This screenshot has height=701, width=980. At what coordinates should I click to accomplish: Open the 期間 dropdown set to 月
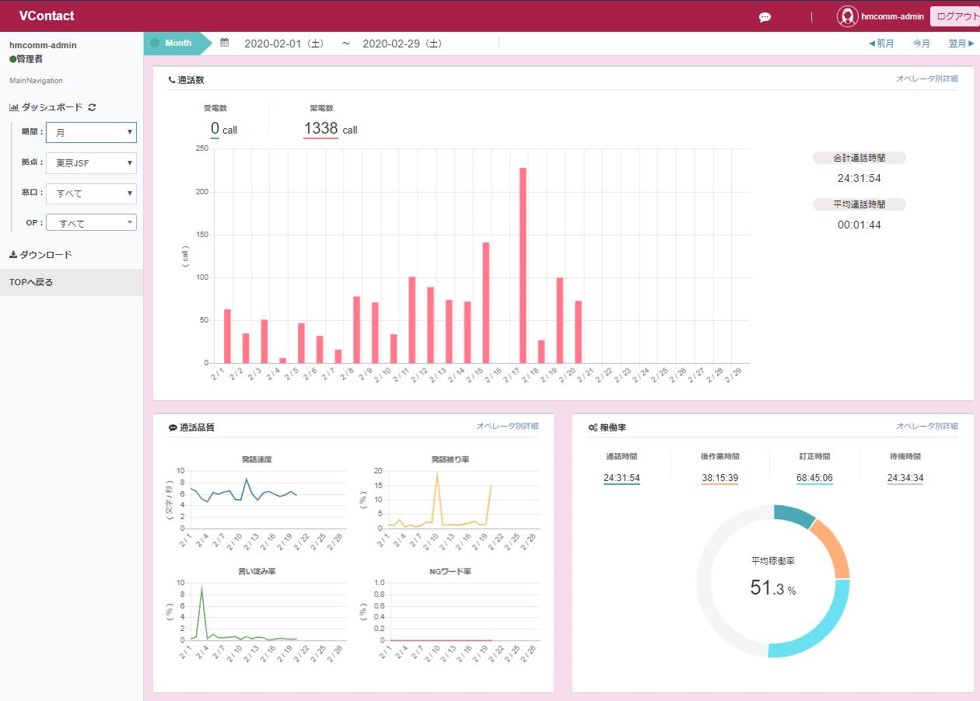[x=91, y=132]
